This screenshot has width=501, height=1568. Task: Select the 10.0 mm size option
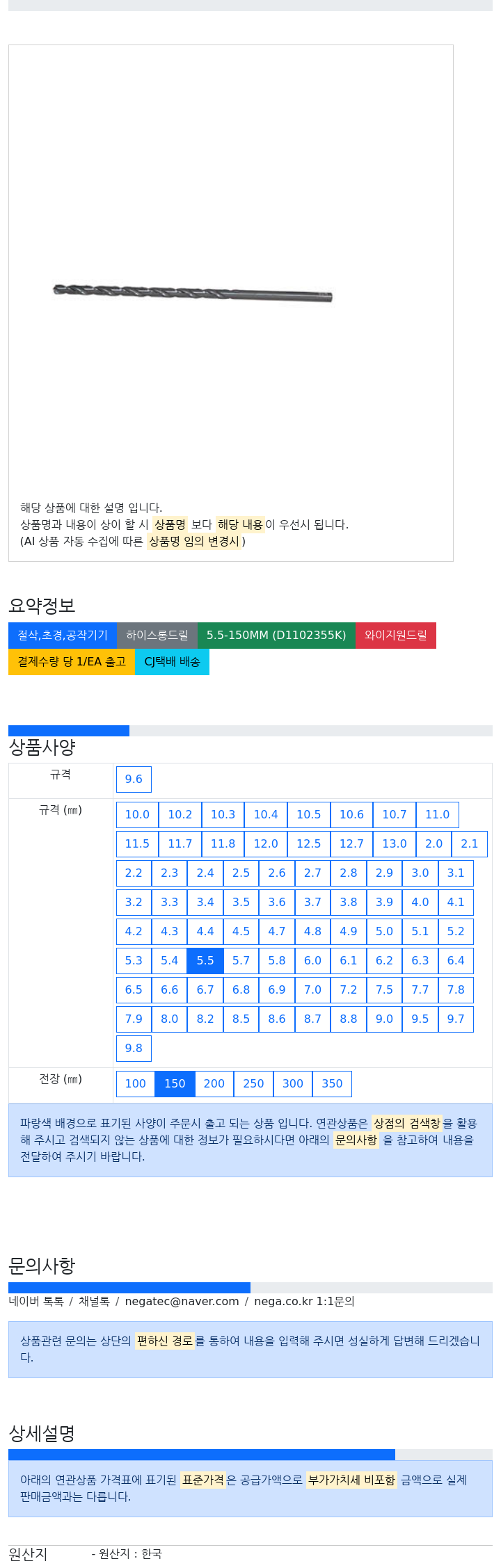point(137,815)
